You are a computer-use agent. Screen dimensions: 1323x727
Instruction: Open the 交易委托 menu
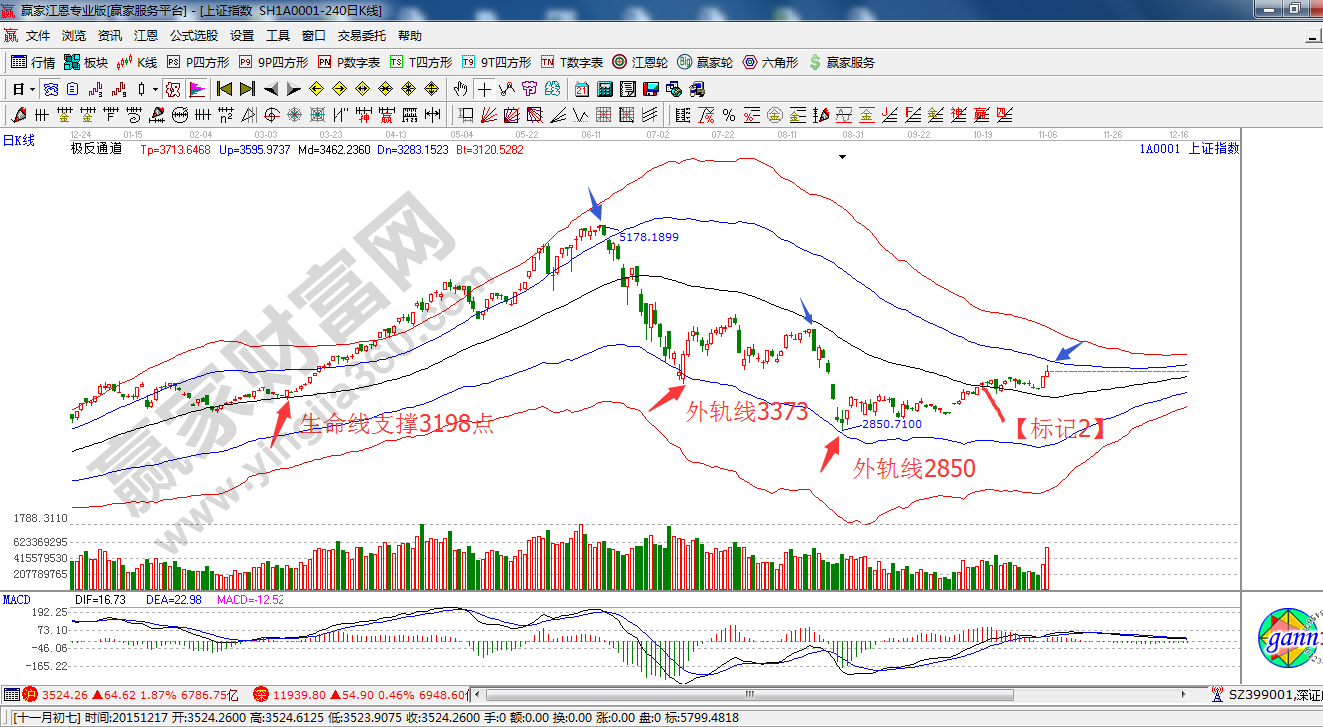tap(361, 35)
